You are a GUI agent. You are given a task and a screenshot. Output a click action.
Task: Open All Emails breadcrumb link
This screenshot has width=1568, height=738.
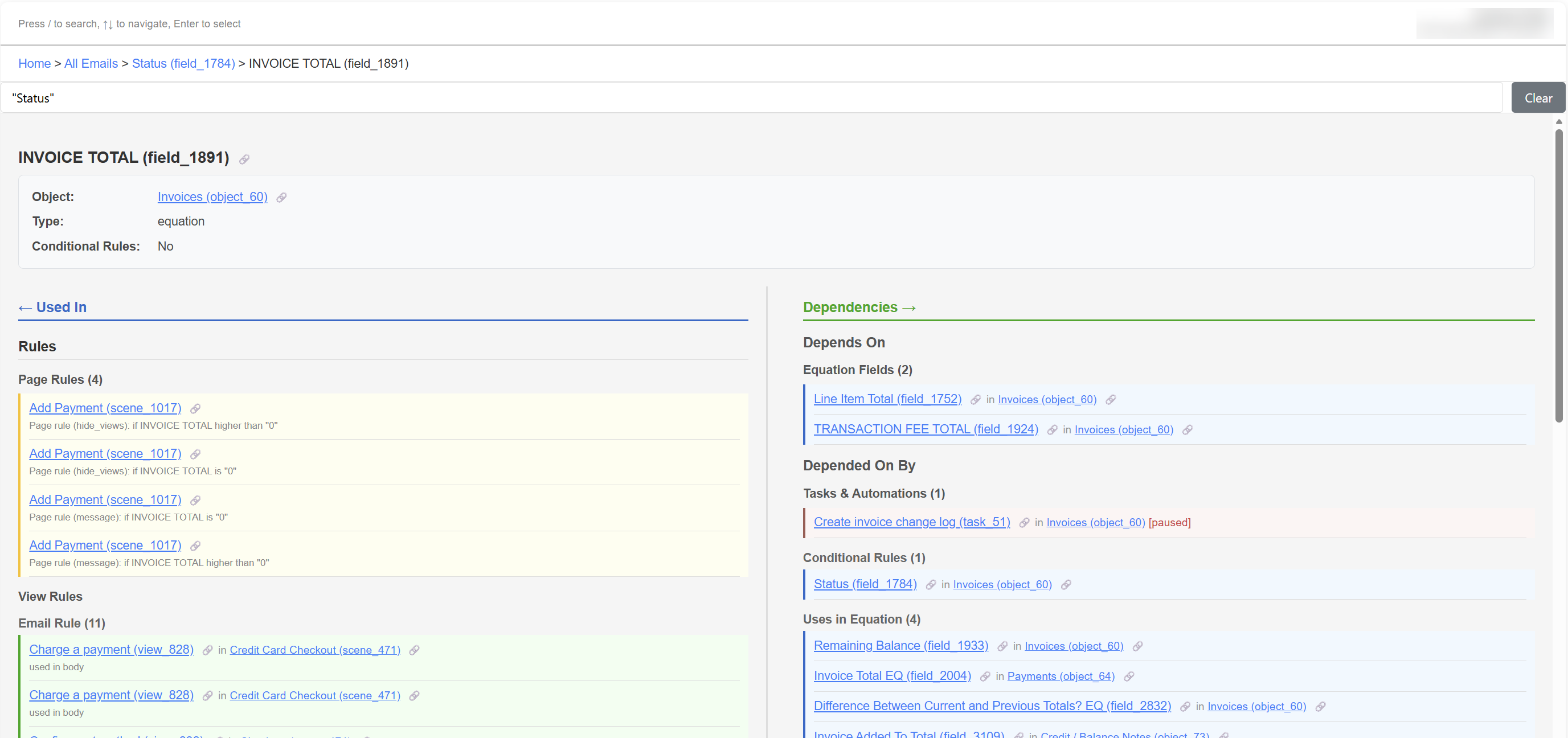pos(91,63)
